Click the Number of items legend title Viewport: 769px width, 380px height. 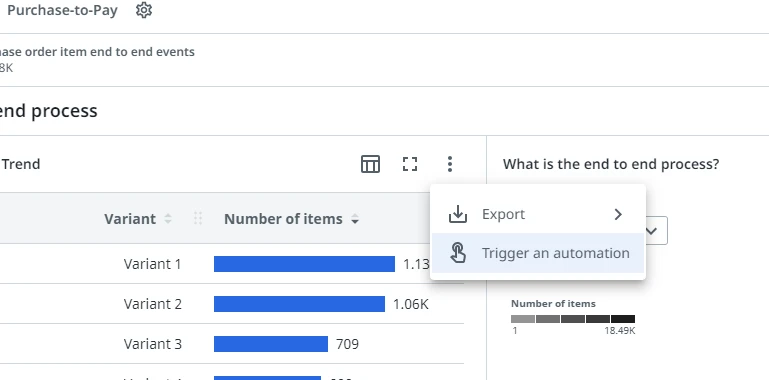click(x=553, y=304)
